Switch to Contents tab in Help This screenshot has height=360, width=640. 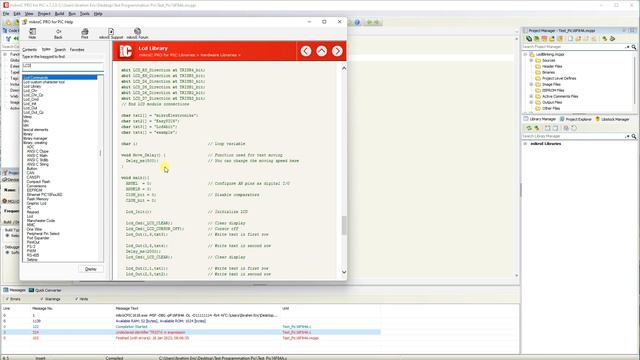29,50
